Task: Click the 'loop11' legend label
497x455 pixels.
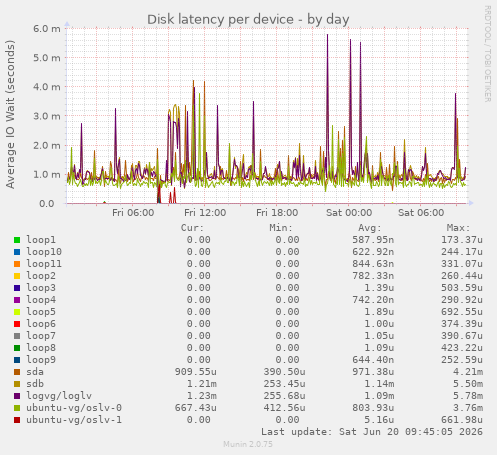Action: (44, 264)
